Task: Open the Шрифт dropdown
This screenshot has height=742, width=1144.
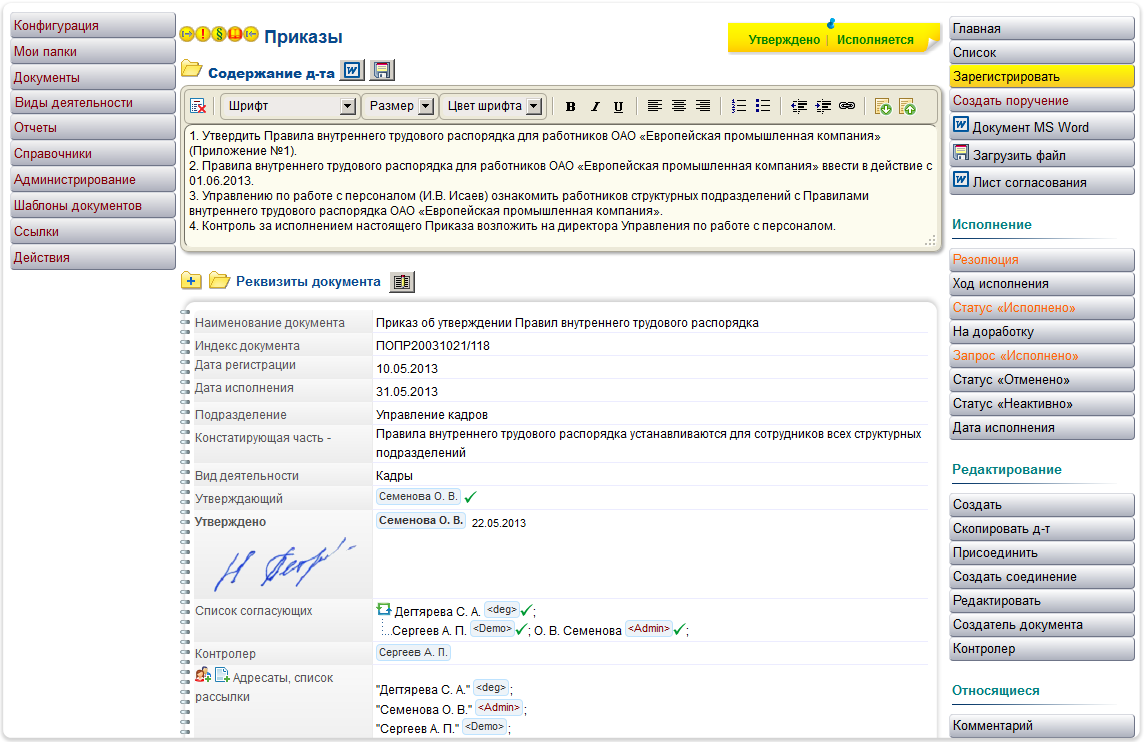Action: point(288,105)
